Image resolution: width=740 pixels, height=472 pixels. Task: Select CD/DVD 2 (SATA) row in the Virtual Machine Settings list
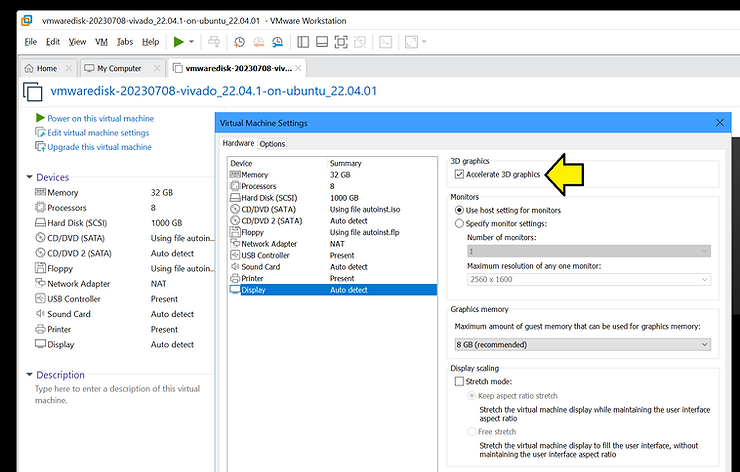332,221
